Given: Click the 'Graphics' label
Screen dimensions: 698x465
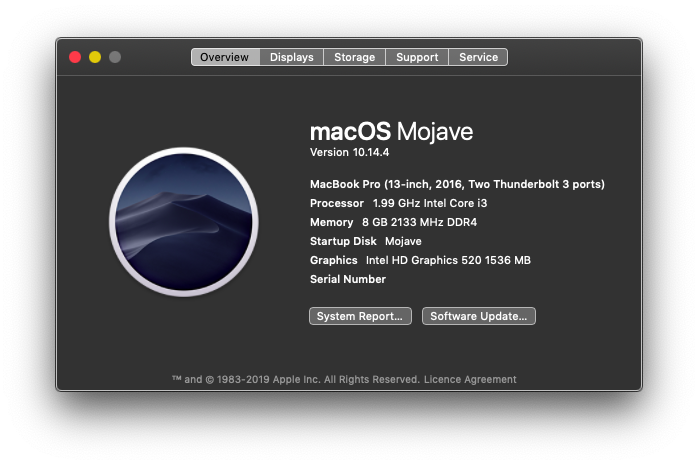Looking at the screenshot, I should click(x=334, y=260).
